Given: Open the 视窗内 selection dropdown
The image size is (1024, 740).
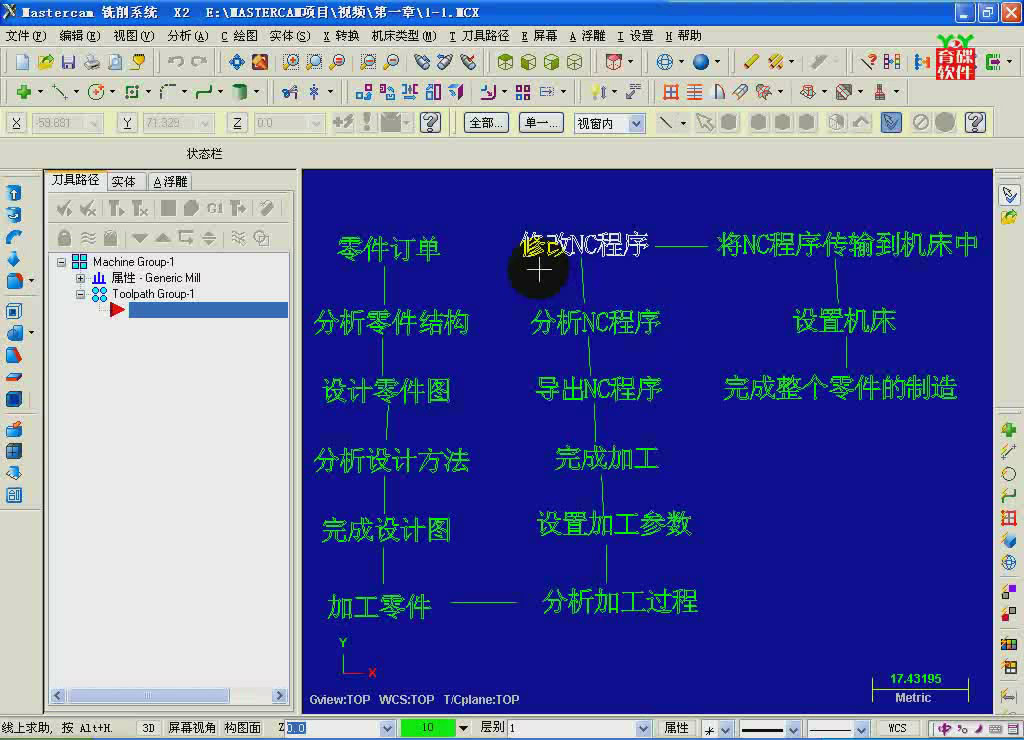Looking at the screenshot, I should pyautogui.click(x=635, y=123).
